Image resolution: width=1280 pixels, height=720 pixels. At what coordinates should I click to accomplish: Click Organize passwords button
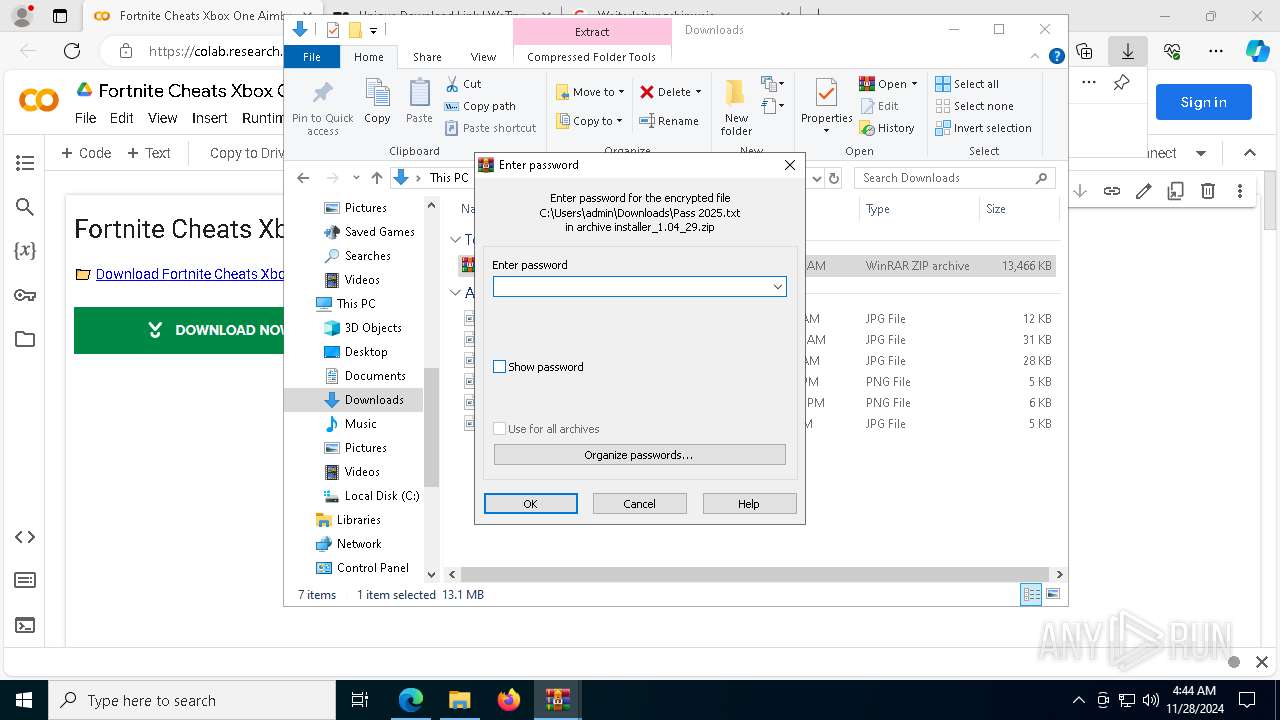tap(639, 455)
